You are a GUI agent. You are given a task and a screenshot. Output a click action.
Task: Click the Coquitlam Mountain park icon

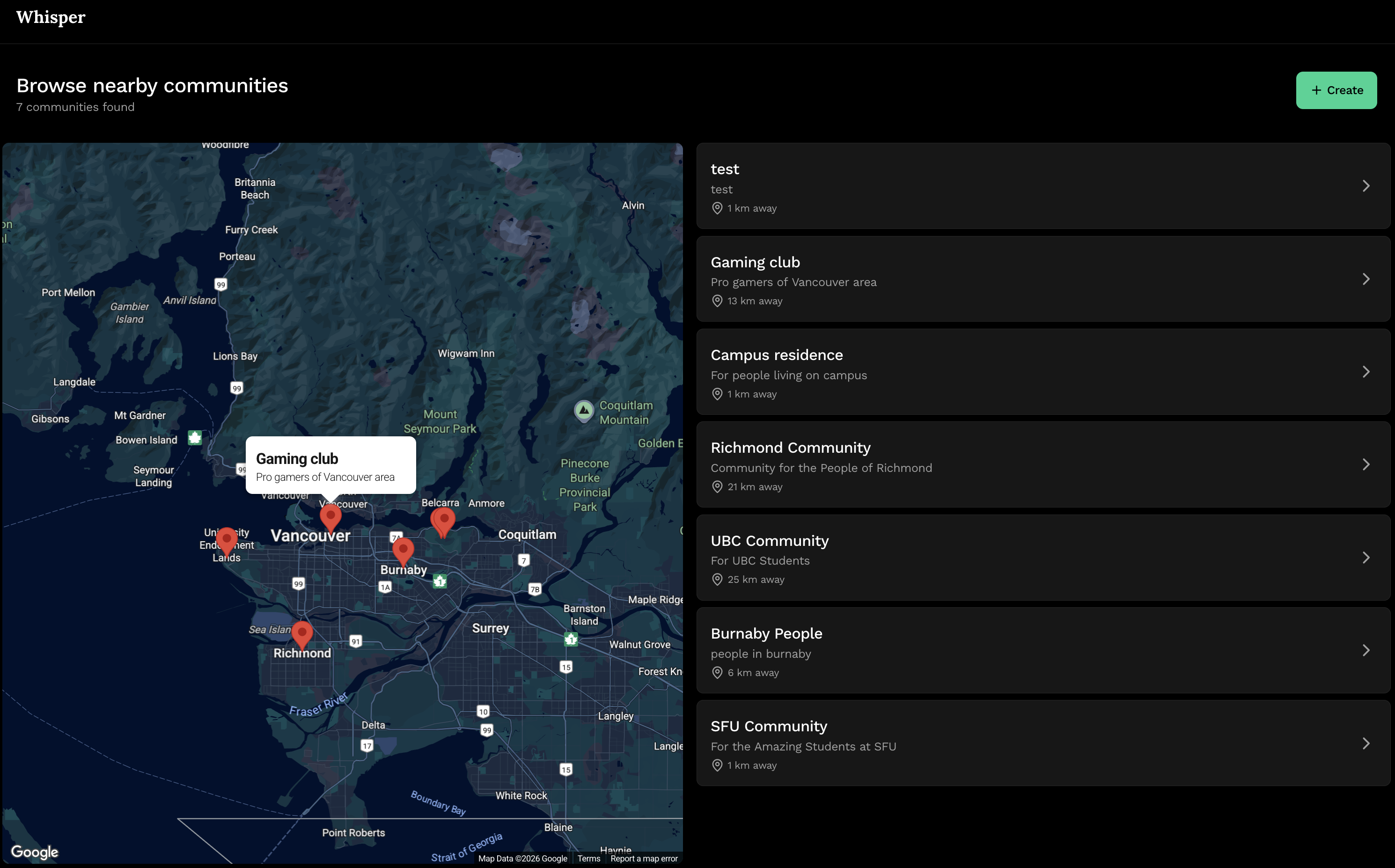(584, 411)
